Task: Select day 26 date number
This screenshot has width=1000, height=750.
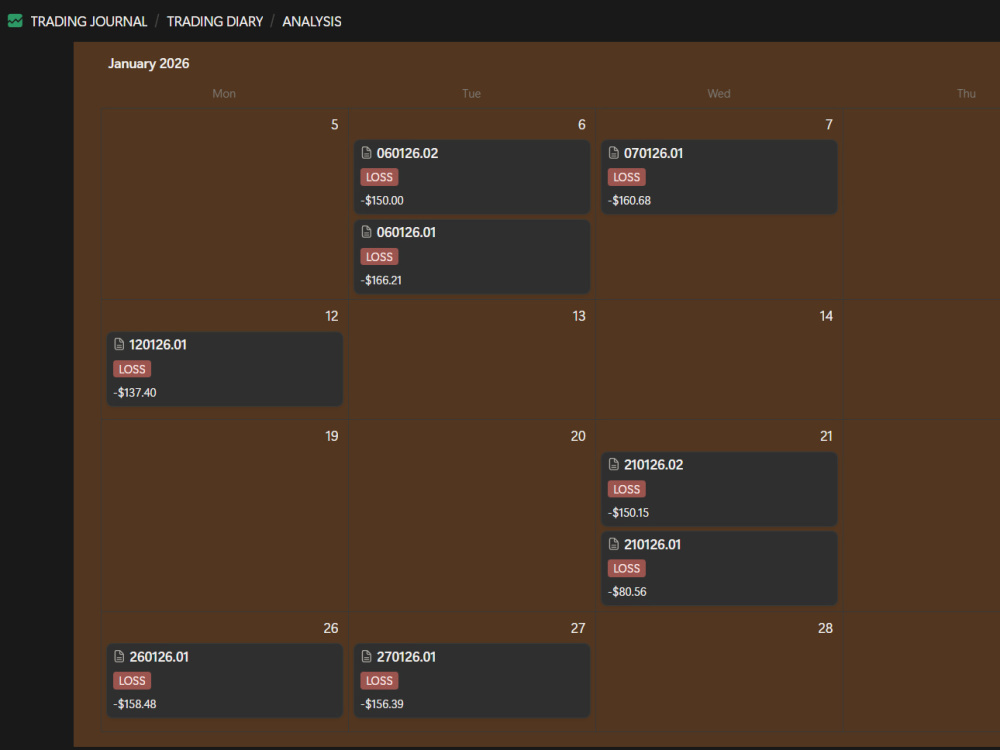Action: 331,628
